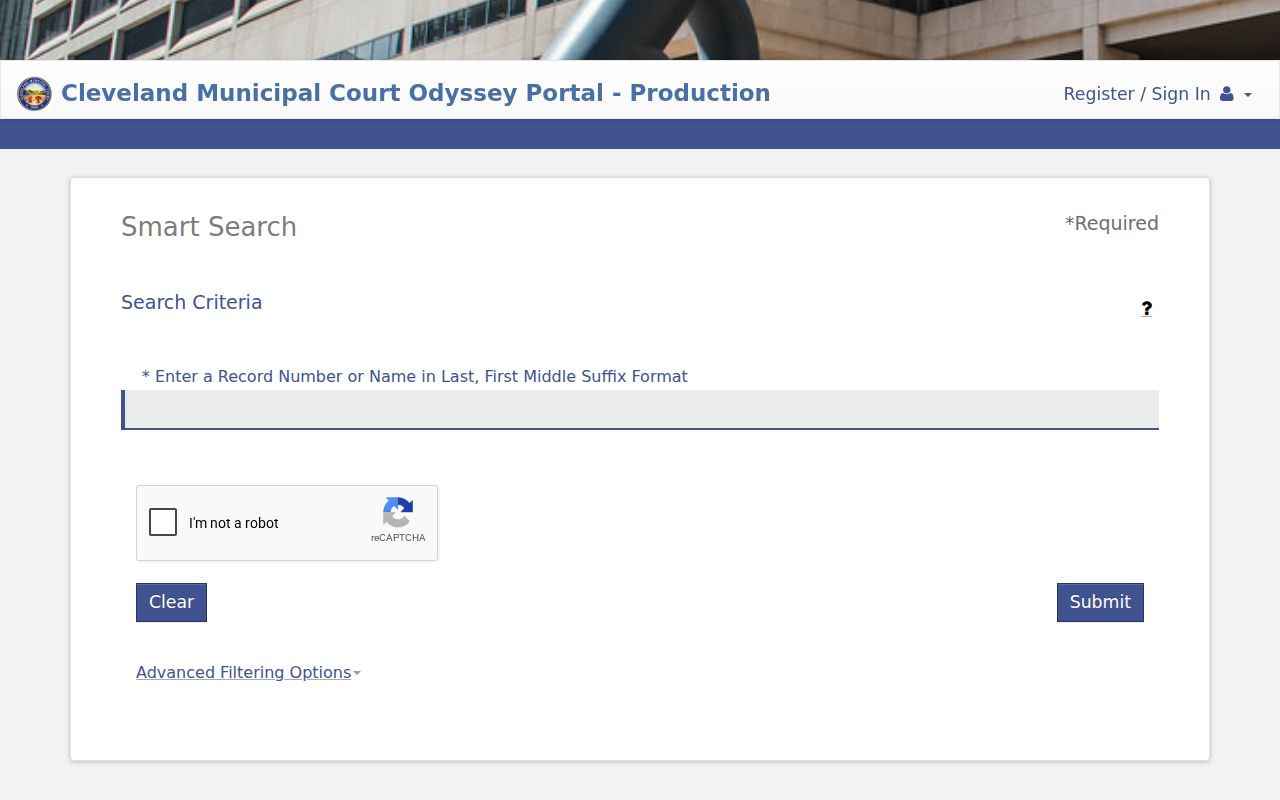This screenshot has height=800, width=1280.
Task: Click the reCAPTCHA logo icon
Action: 398,513
